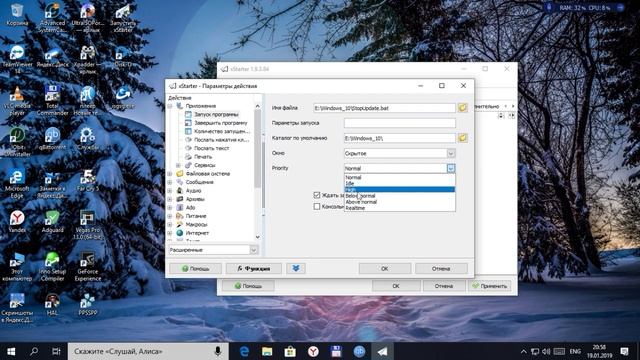Click the Vegas Pro 11.0 desktop icon
This screenshot has height=360, width=640.
(87, 225)
